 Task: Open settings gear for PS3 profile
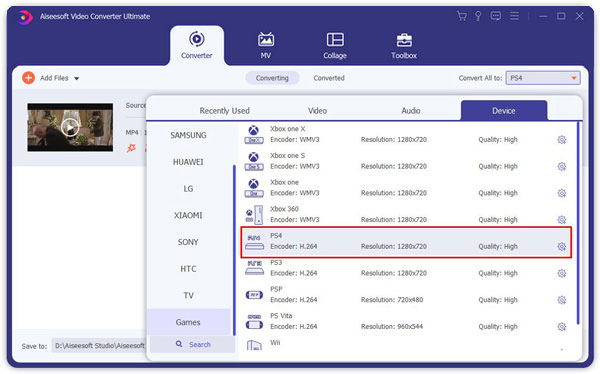tap(561, 273)
